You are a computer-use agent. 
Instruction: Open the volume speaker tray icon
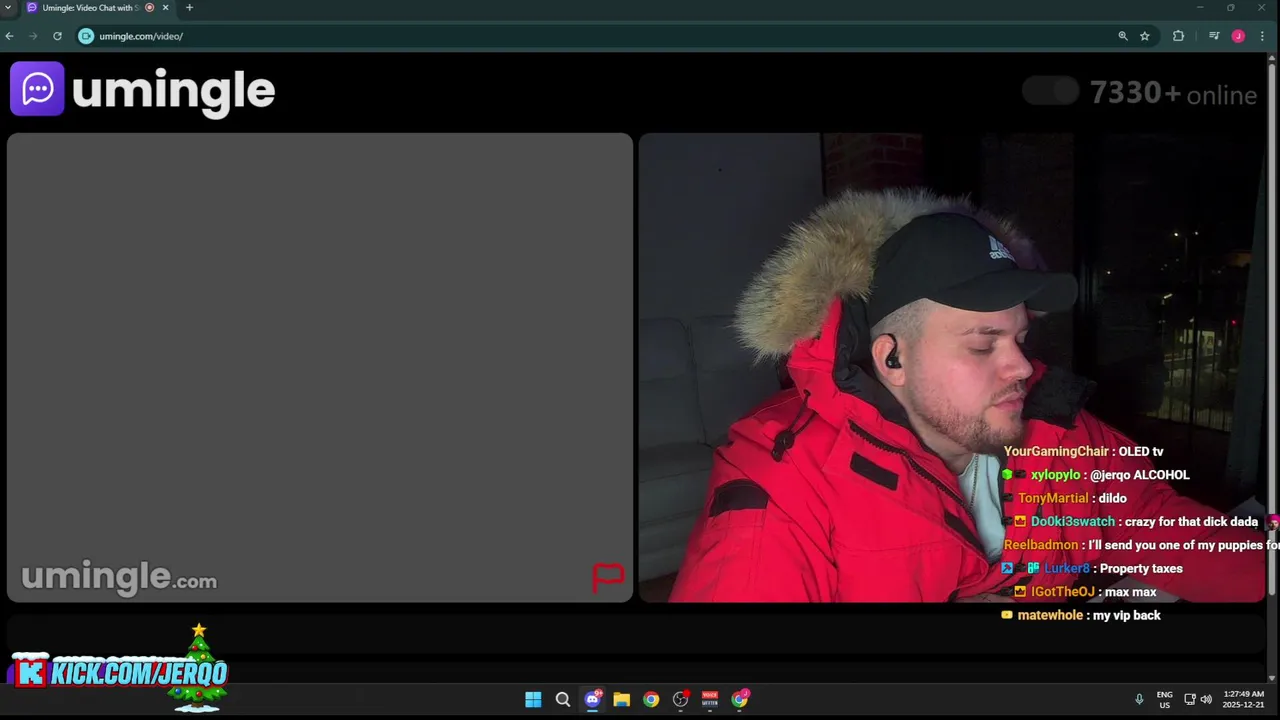point(1206,699)
